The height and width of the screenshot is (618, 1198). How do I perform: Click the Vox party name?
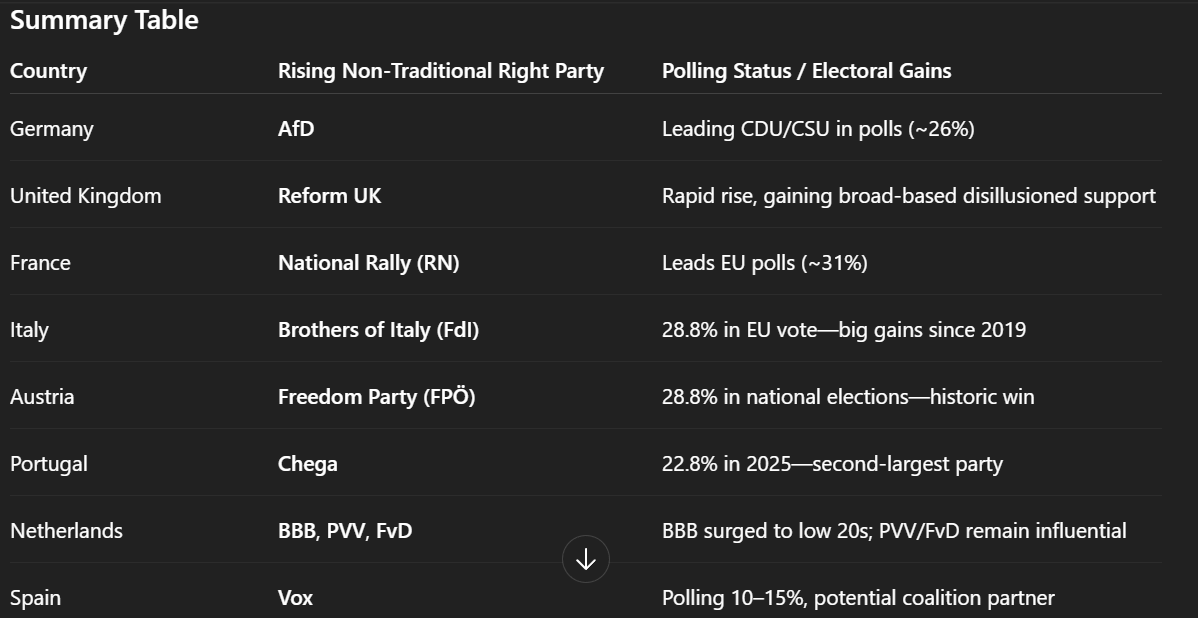click(295, 598)
